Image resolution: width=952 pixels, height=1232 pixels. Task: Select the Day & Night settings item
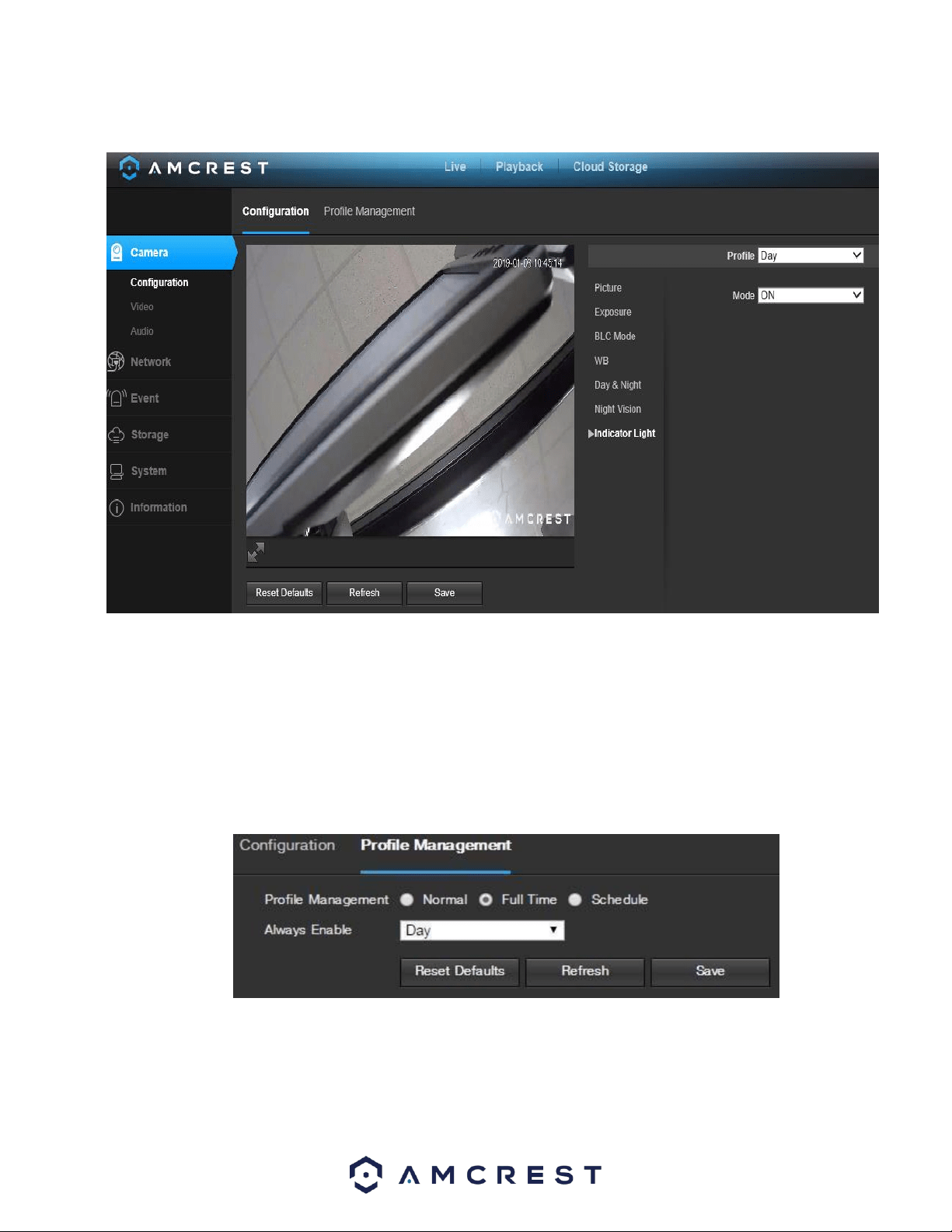click(618, 385)
